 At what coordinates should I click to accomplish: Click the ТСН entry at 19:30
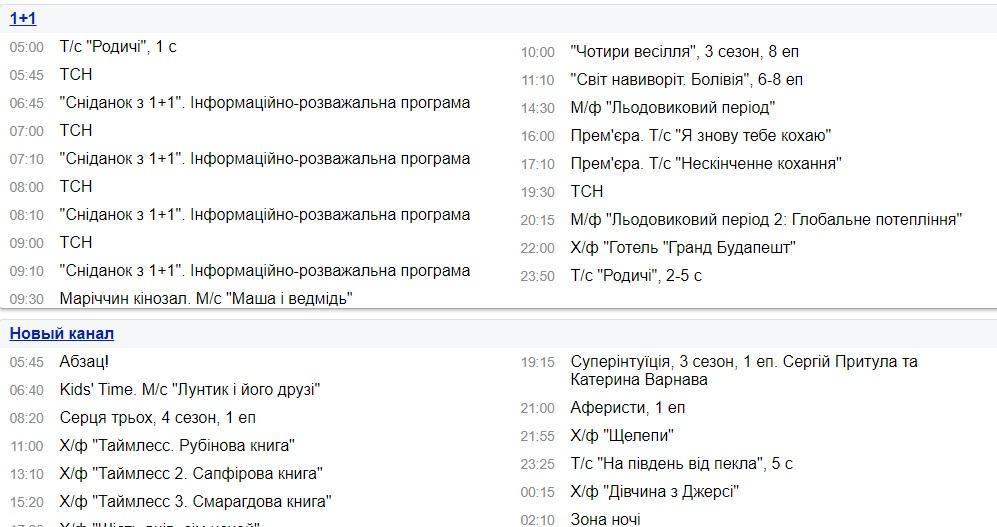587,191
